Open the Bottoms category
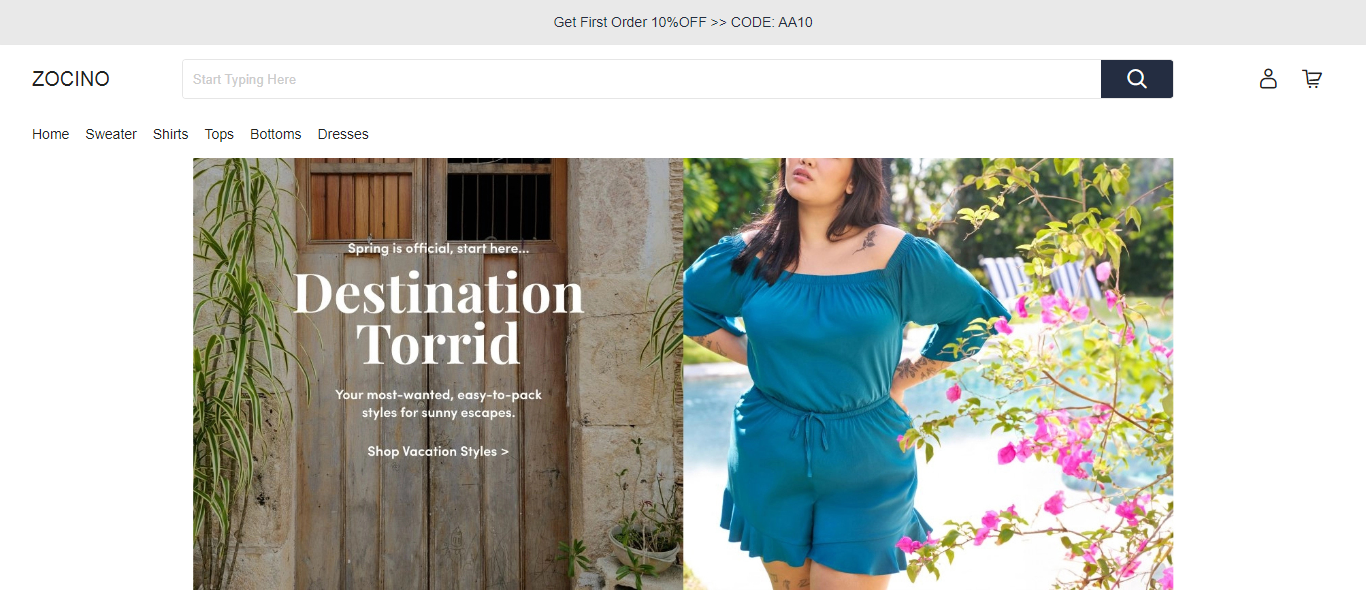The height and width of the screenshot is (610, 1366). point(276,134)
